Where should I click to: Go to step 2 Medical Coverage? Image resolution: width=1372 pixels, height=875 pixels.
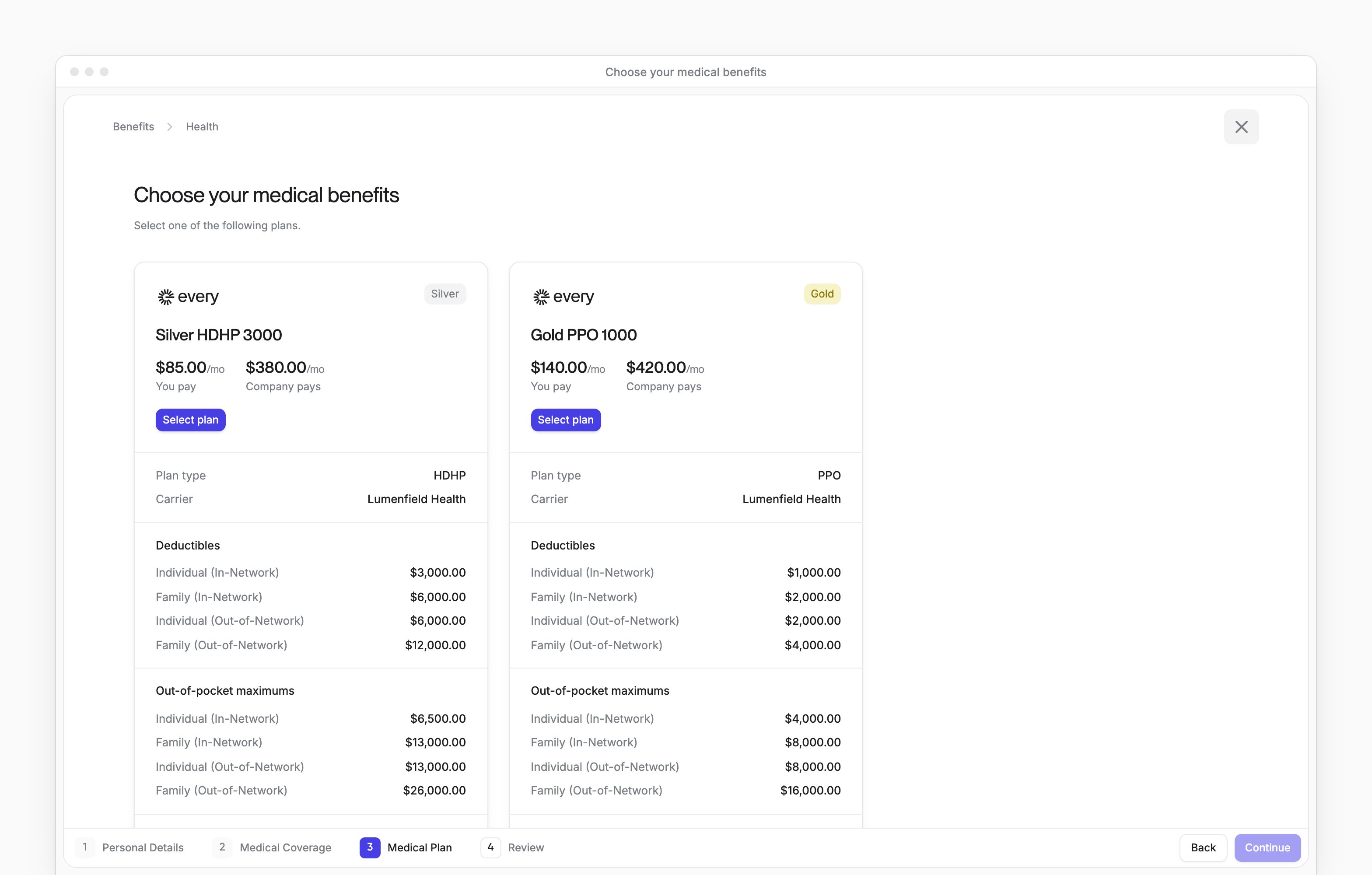(272, 847)
